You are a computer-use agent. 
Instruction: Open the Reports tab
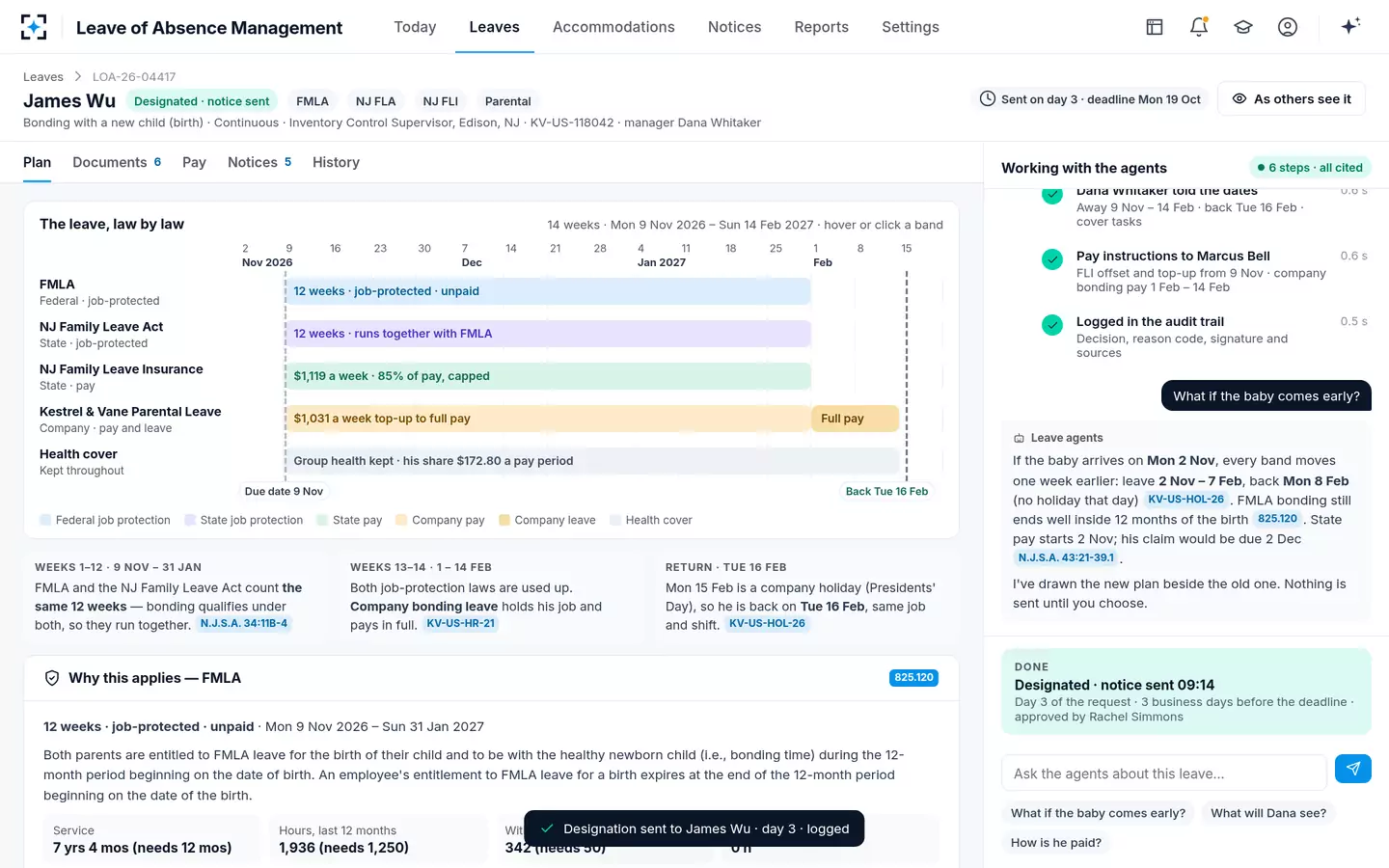tap(822, 27)
